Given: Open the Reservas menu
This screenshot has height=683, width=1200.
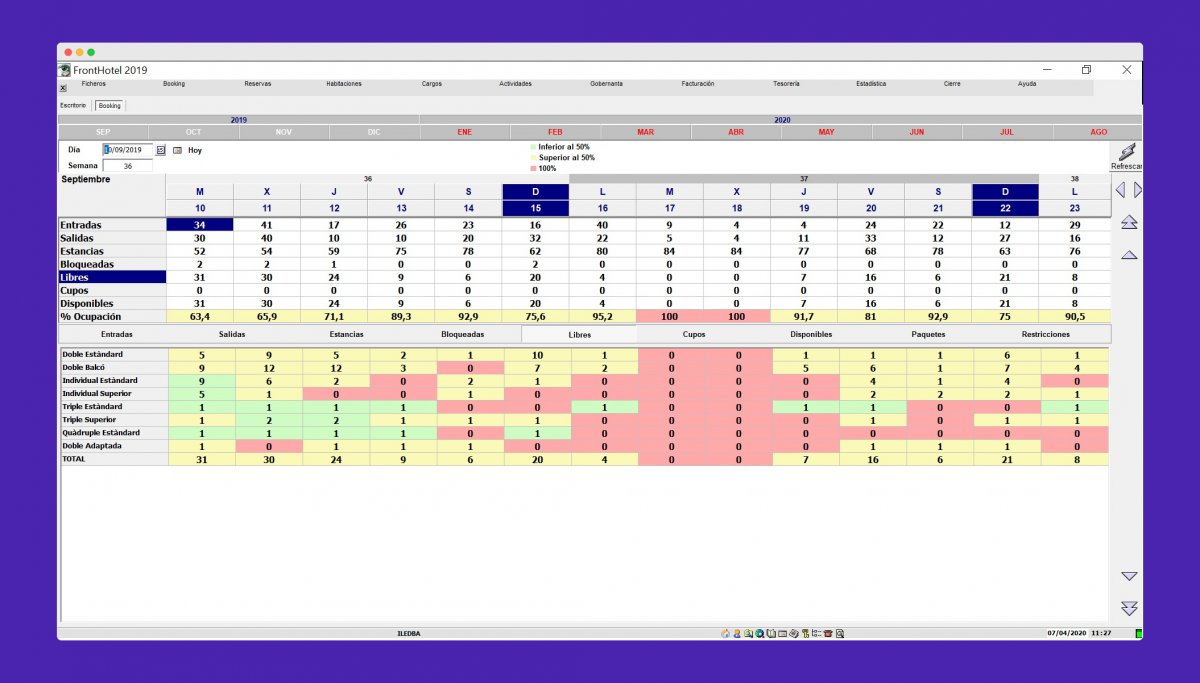Looking at the screenshot, I should click(x=258, y=84).
